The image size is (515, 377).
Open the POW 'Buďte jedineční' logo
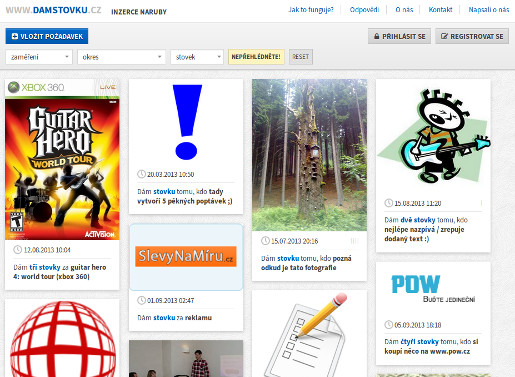pyautogui.click(x=433, y=289)
